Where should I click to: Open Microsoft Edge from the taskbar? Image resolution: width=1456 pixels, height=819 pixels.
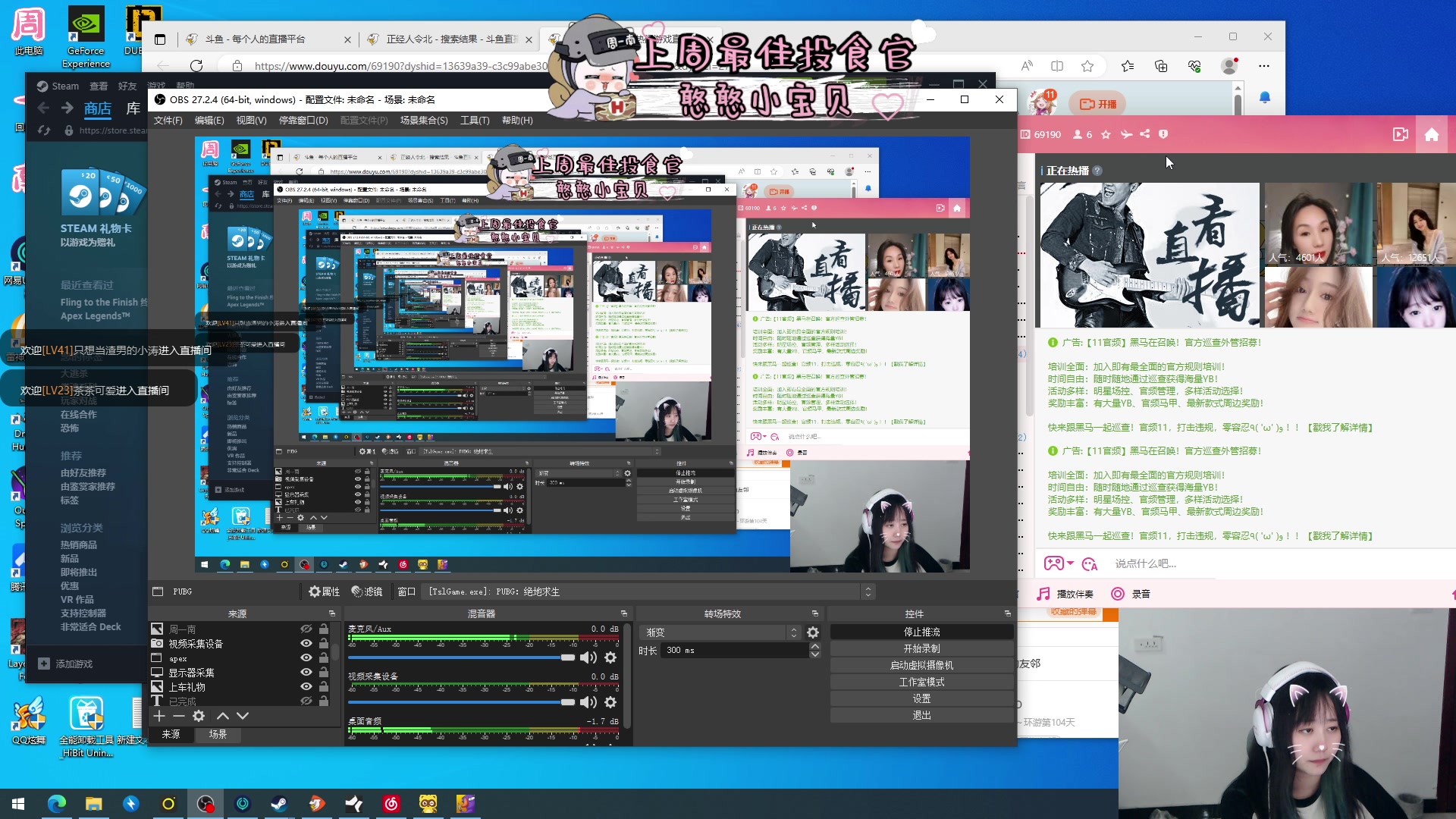57,804
